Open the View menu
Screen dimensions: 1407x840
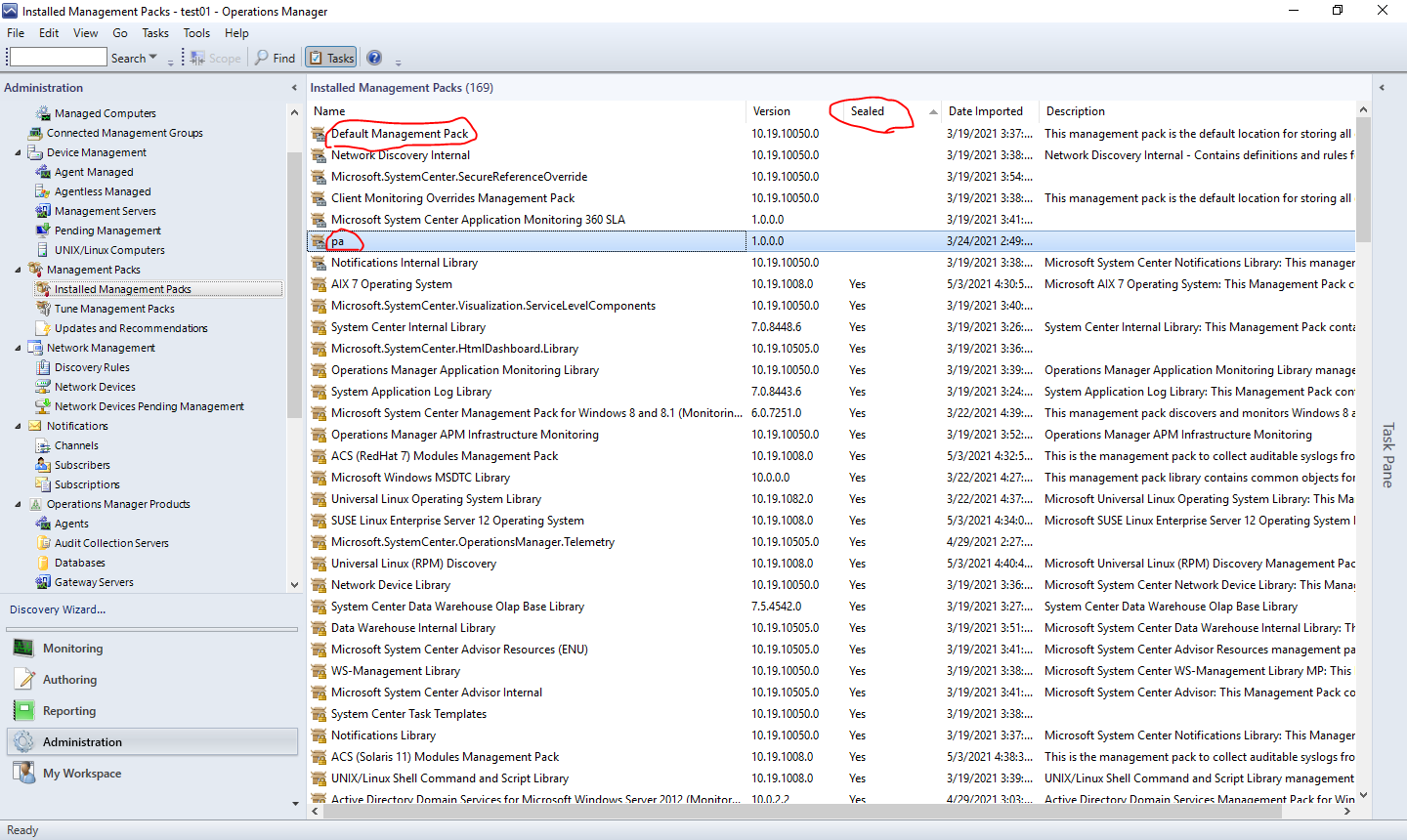86,32
